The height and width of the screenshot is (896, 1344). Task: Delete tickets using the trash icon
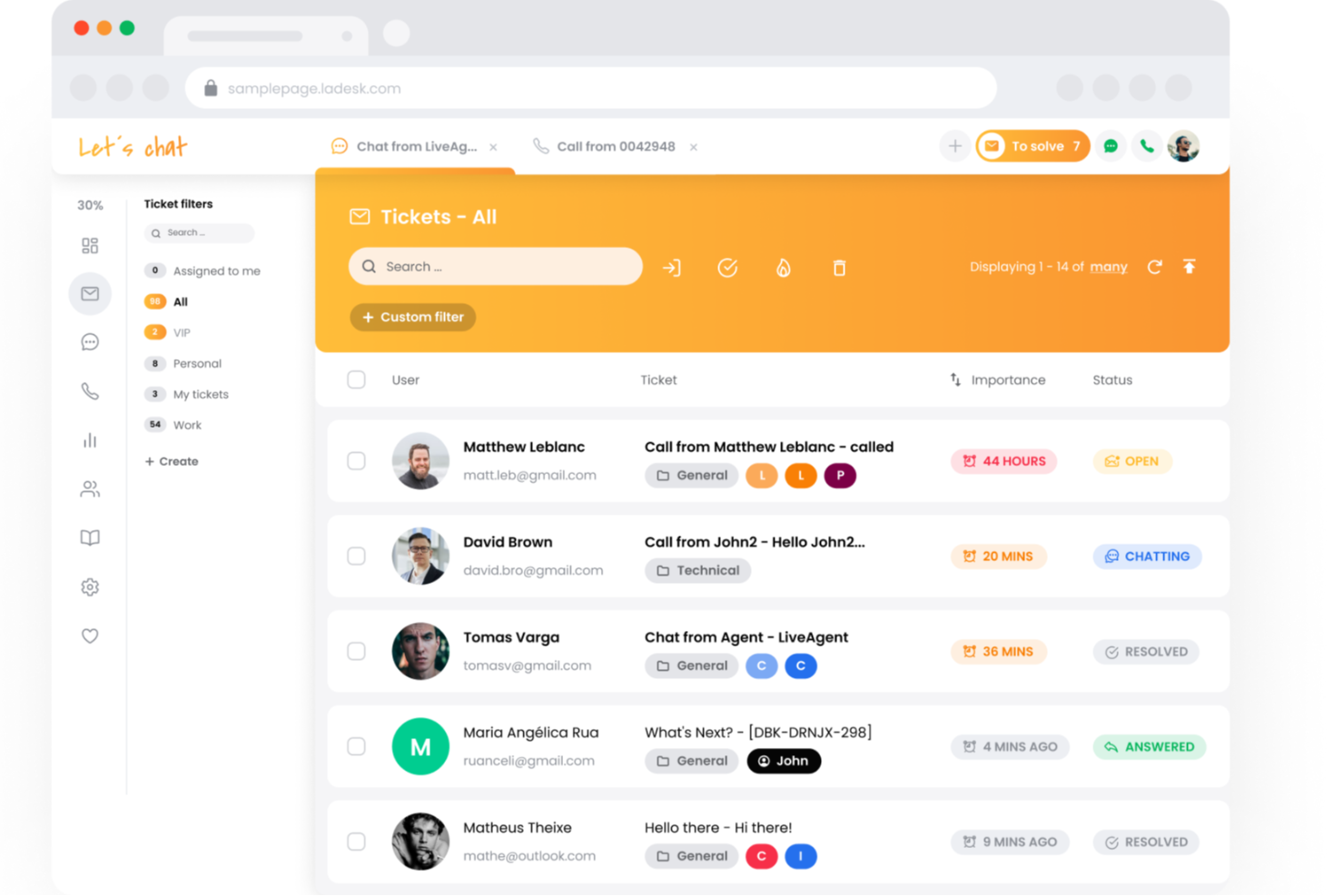click(x=839, y=267)
